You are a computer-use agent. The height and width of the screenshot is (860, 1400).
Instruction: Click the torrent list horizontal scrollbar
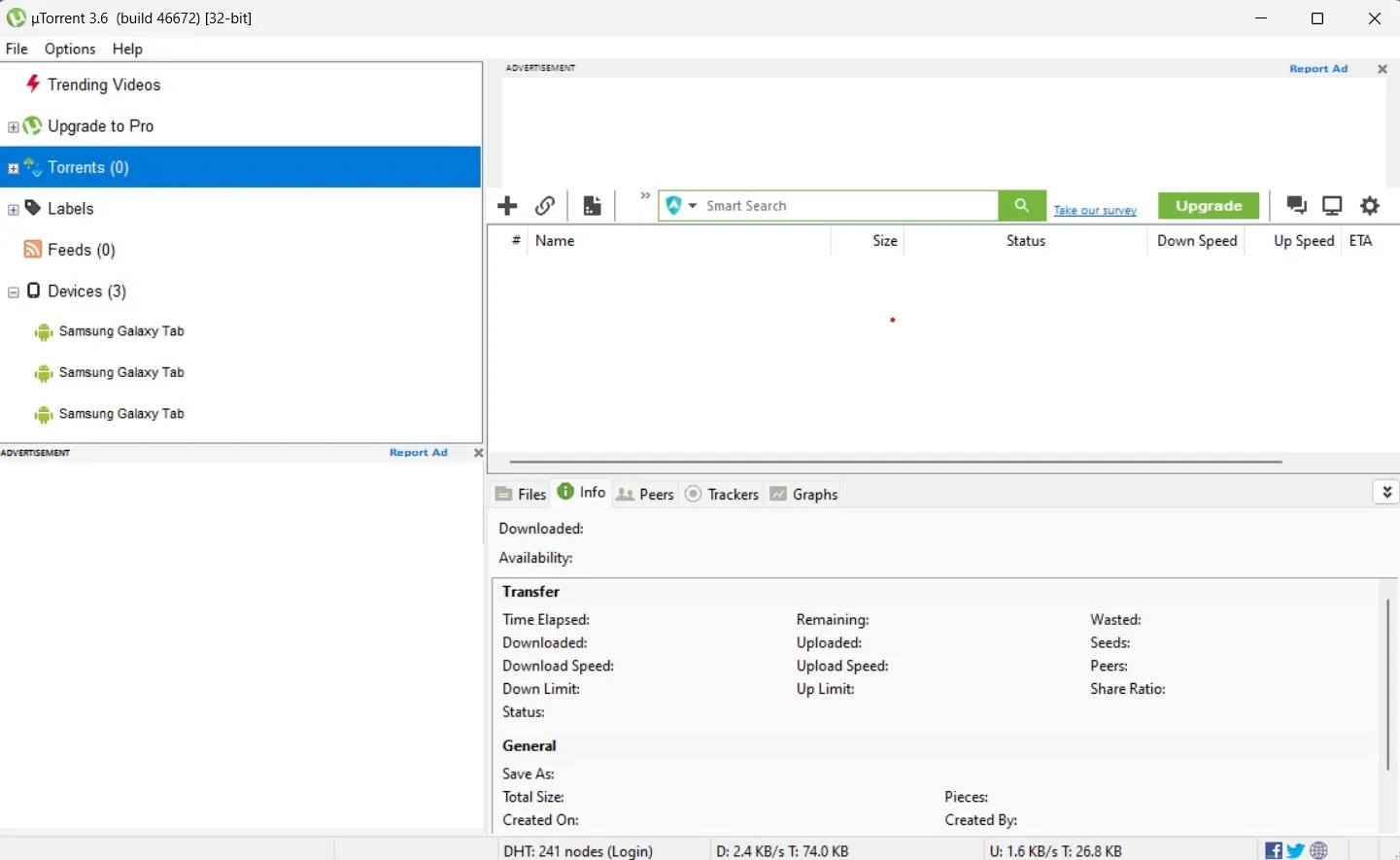[896, 462]
